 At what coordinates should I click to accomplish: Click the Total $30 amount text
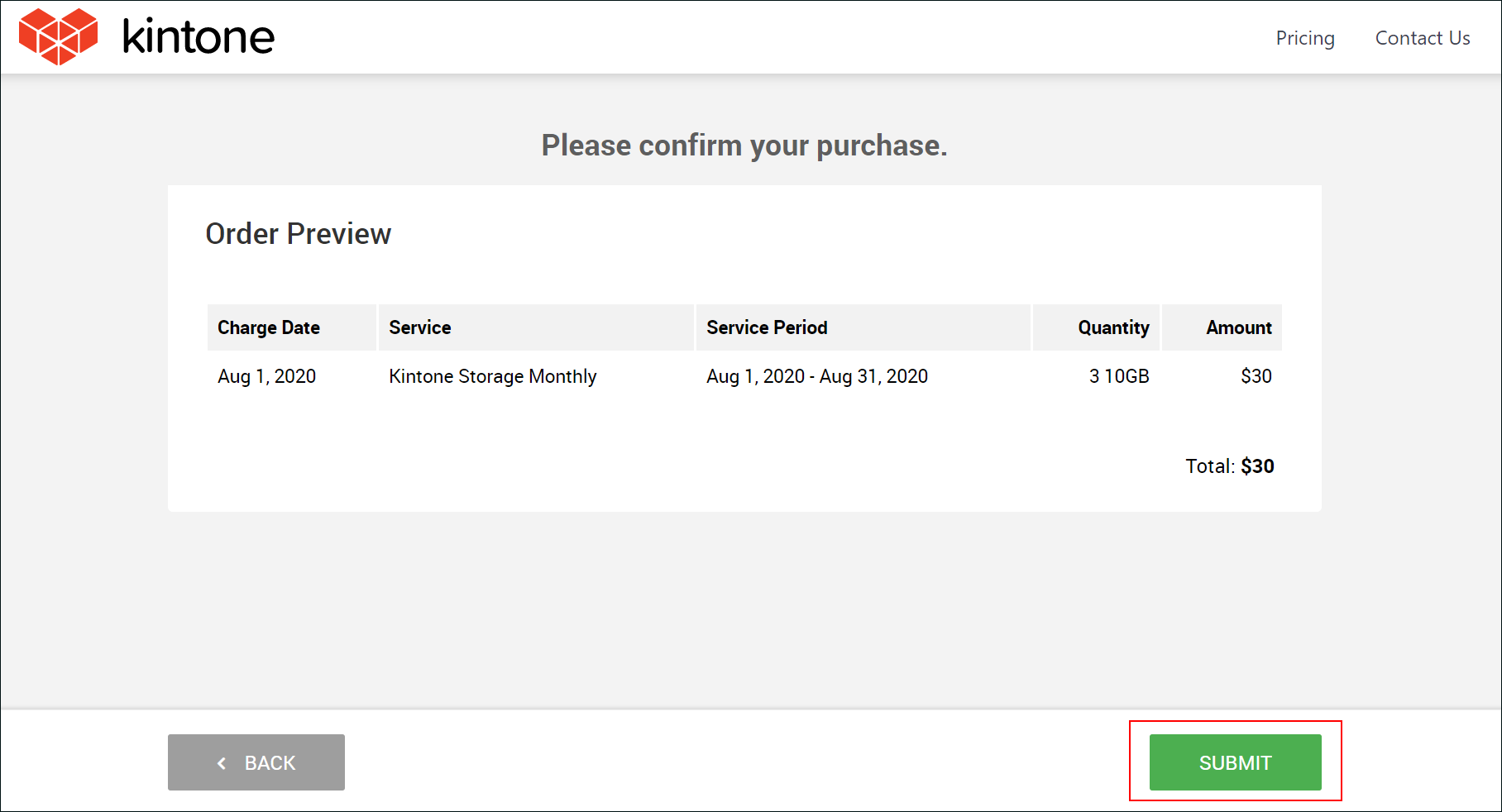tap(1230, 466)
